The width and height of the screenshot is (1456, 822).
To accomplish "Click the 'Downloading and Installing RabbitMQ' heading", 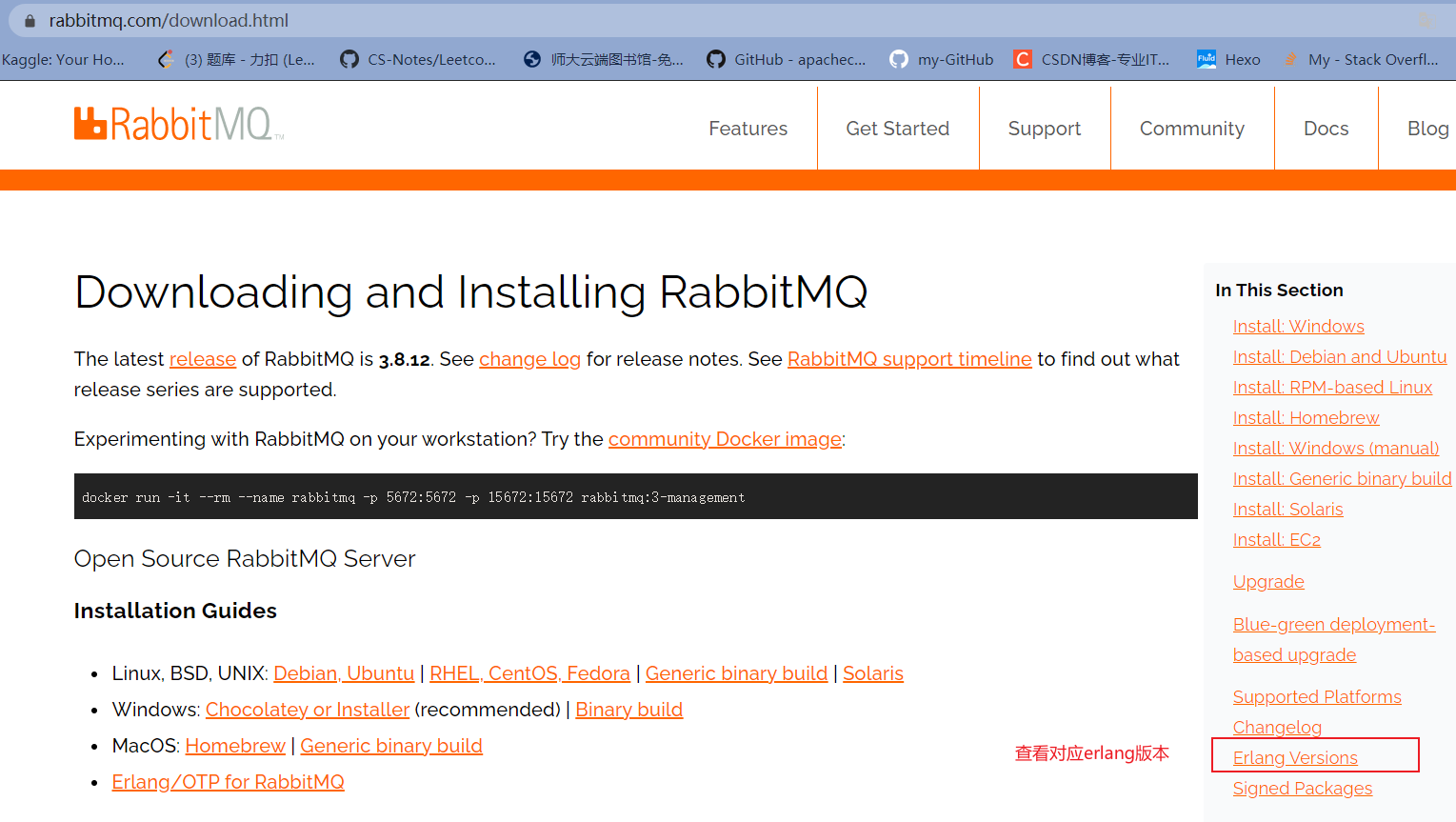I will [470, 291].
